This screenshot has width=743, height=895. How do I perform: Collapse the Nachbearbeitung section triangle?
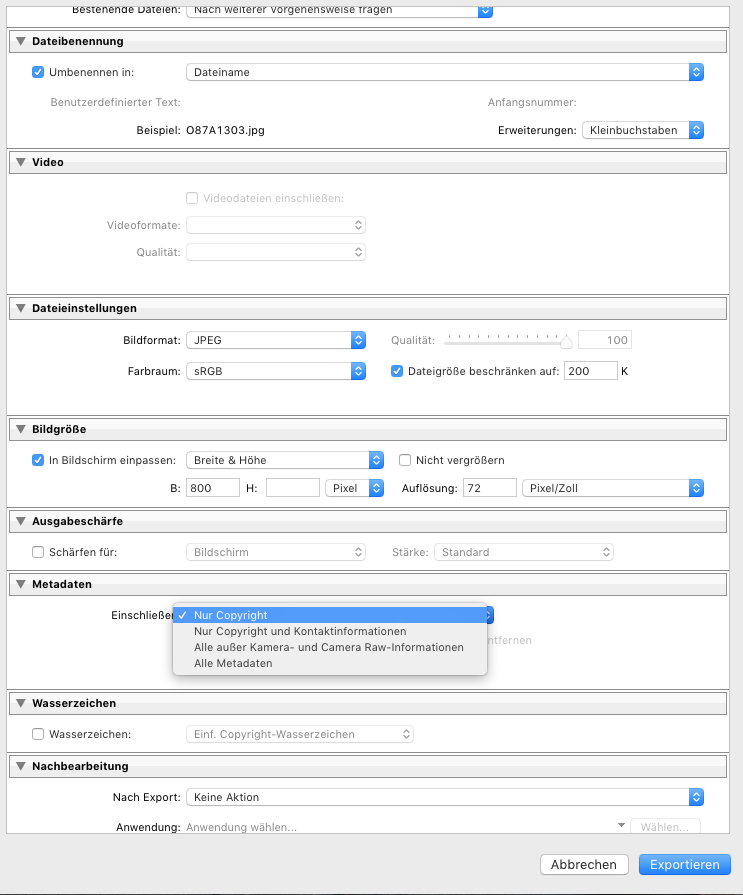click(21, 766)
